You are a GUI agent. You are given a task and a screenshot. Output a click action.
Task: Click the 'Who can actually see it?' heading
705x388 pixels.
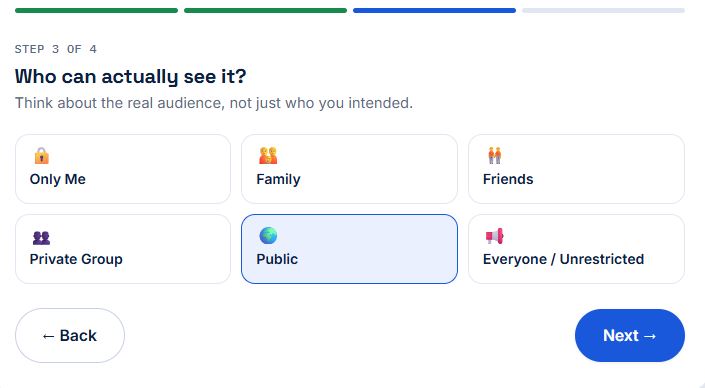click(x=130, y=76)
